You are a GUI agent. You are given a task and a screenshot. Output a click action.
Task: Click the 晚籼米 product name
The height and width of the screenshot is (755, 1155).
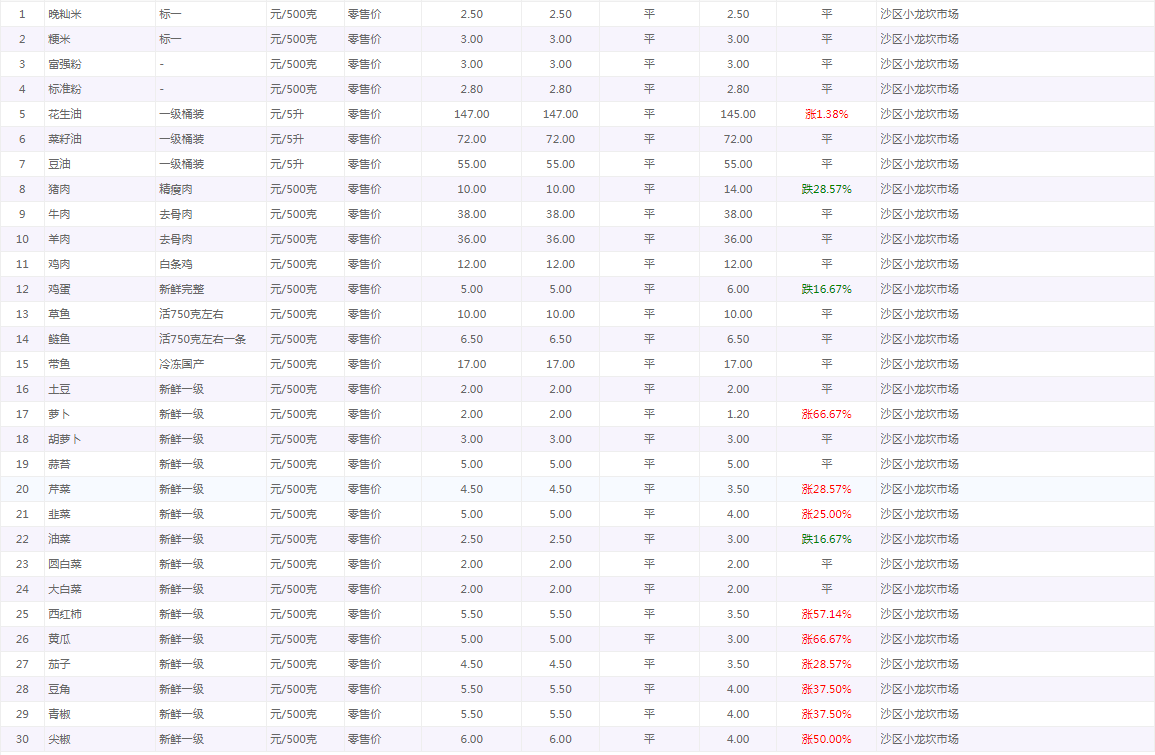(65, 14)
